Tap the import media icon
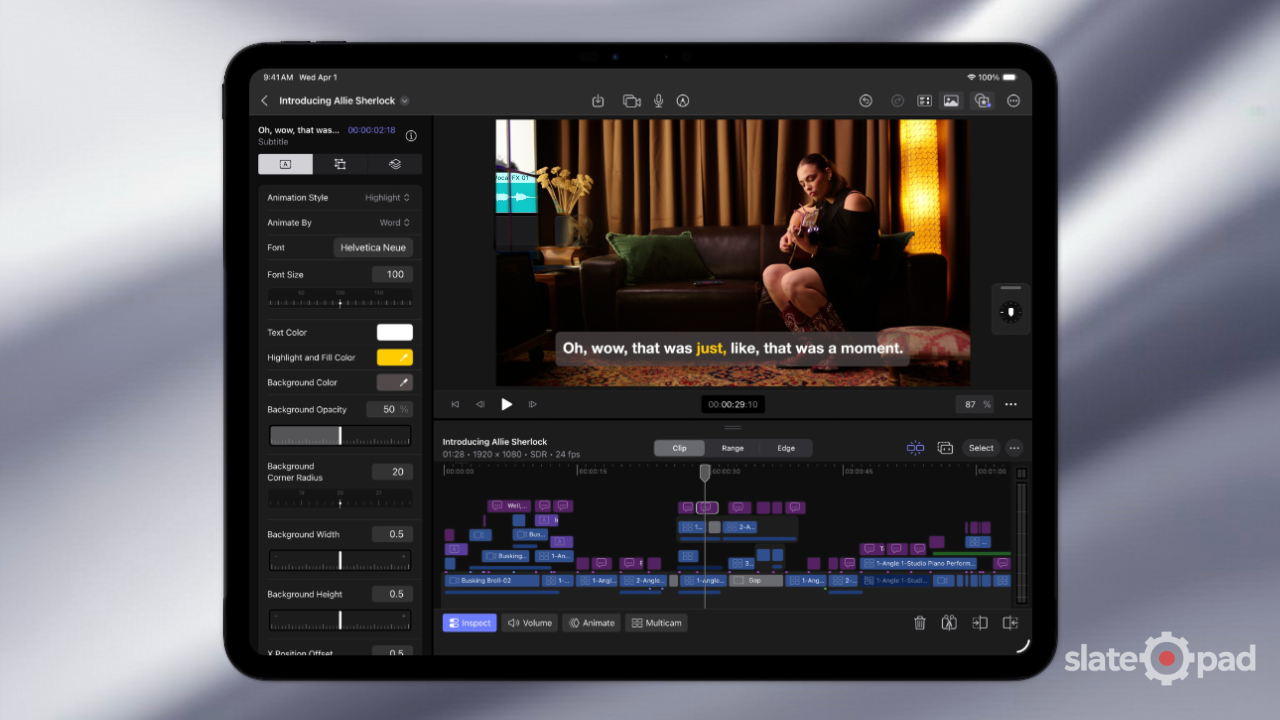Image resolution: width=1280 pixels, height=720 pixels. click(x=598, y=101)
